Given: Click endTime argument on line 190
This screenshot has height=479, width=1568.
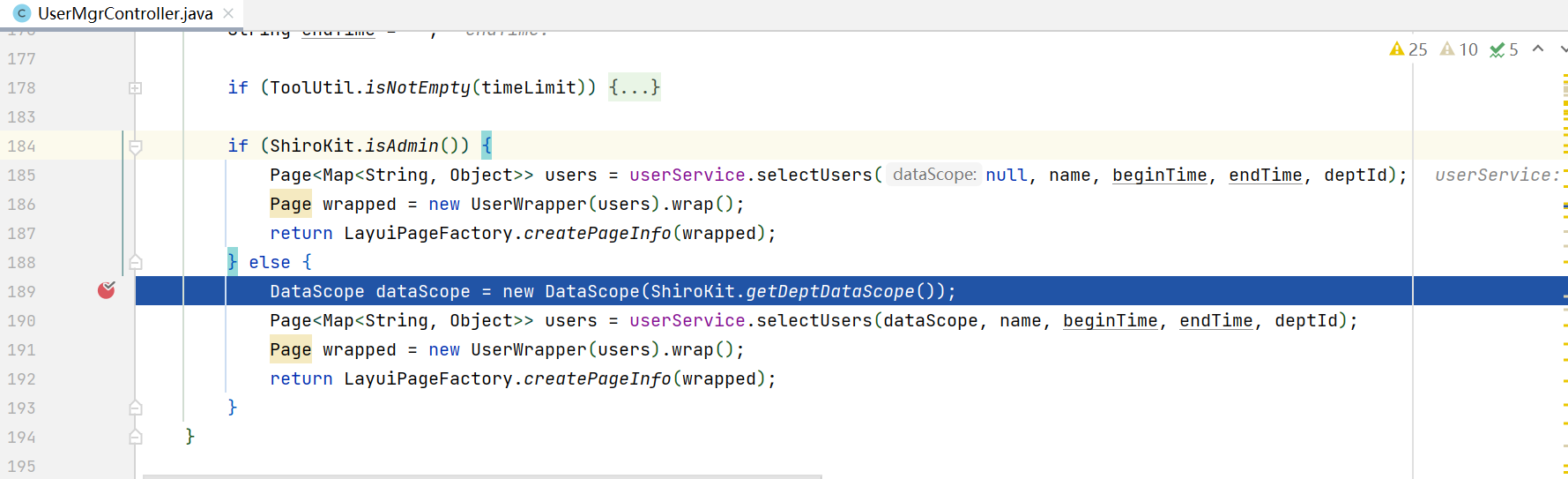Looking at the screenshot, I should [1216, 320].
